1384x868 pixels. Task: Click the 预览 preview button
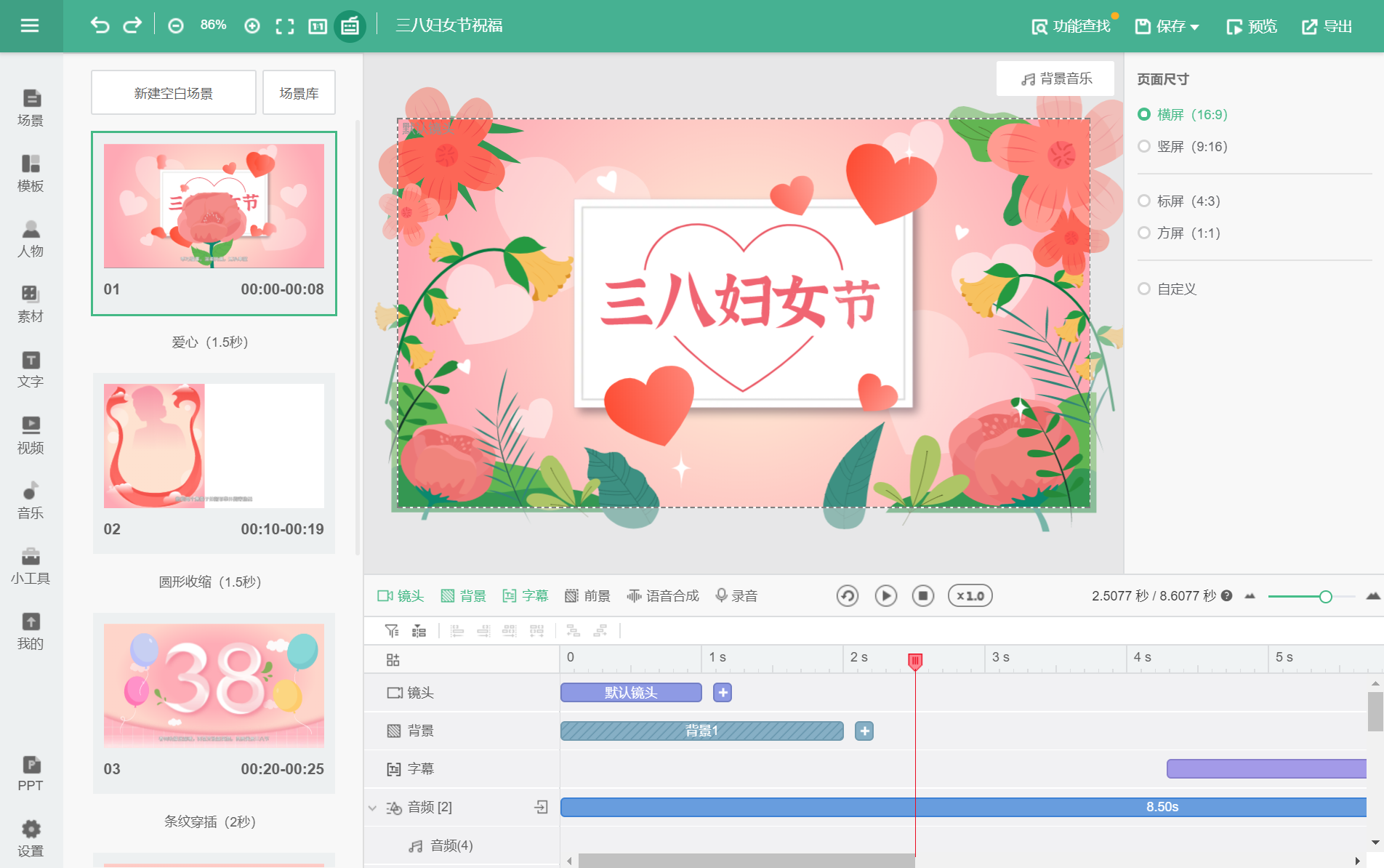[1252, 26]
